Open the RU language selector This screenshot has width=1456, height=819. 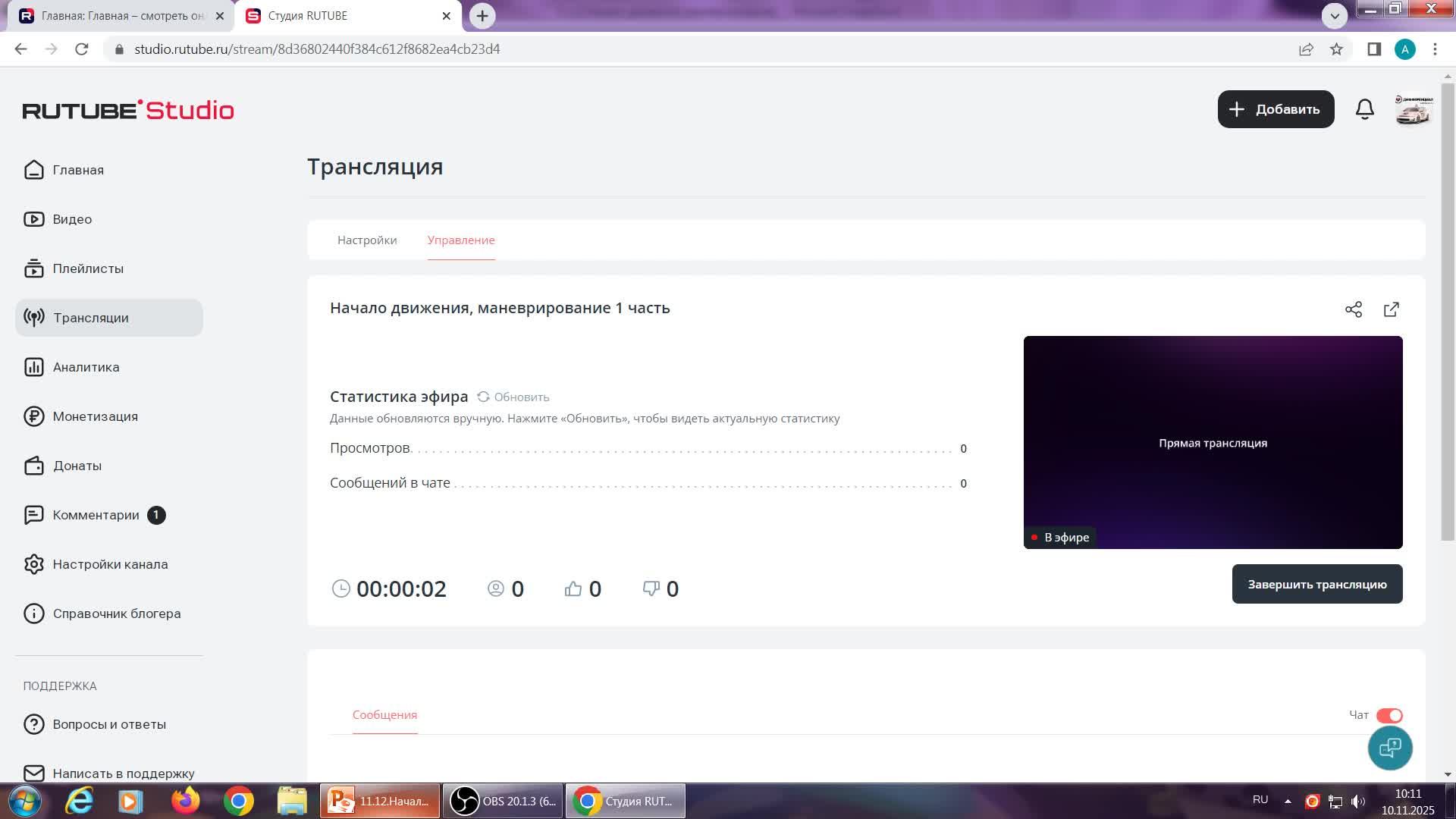[x=1260, y=799]
